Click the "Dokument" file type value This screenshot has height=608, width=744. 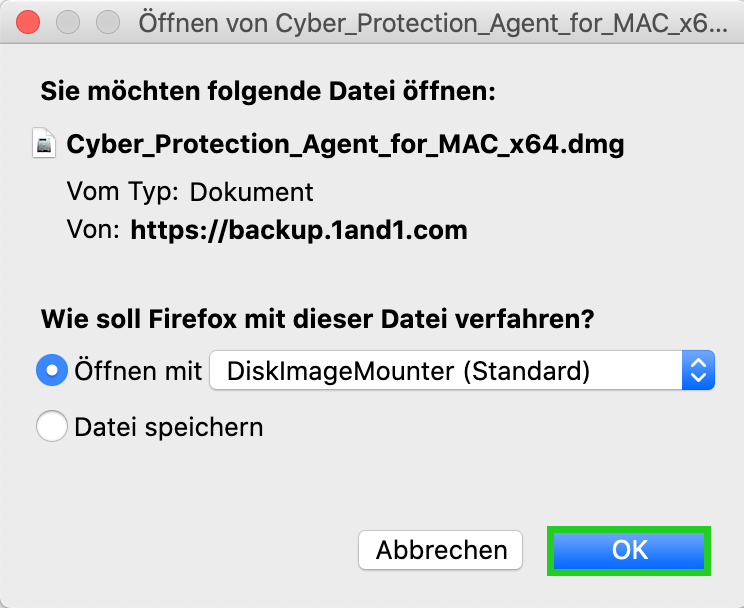tap(251, 192)
